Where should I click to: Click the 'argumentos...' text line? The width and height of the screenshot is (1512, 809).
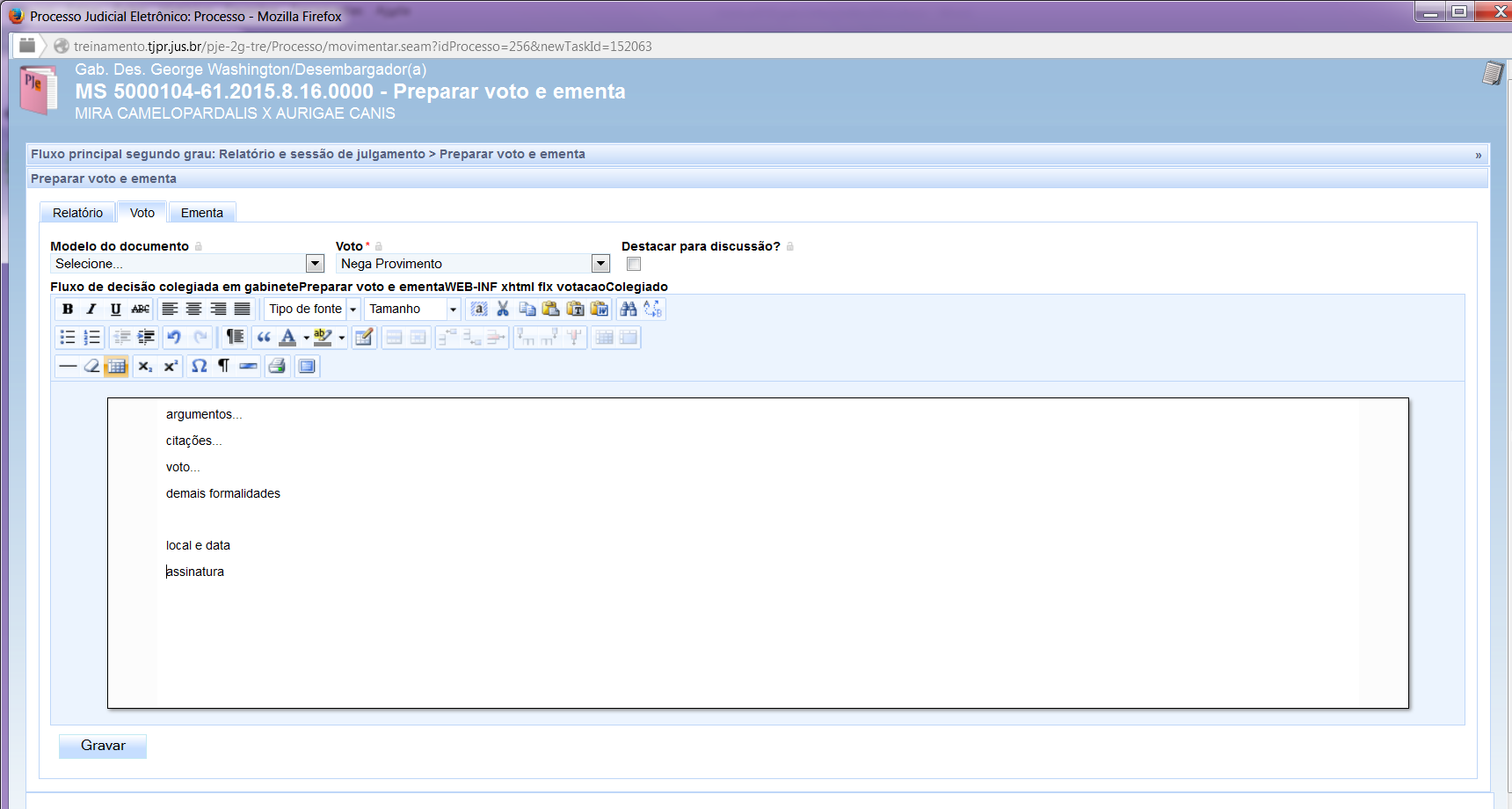tap(204, 414)
